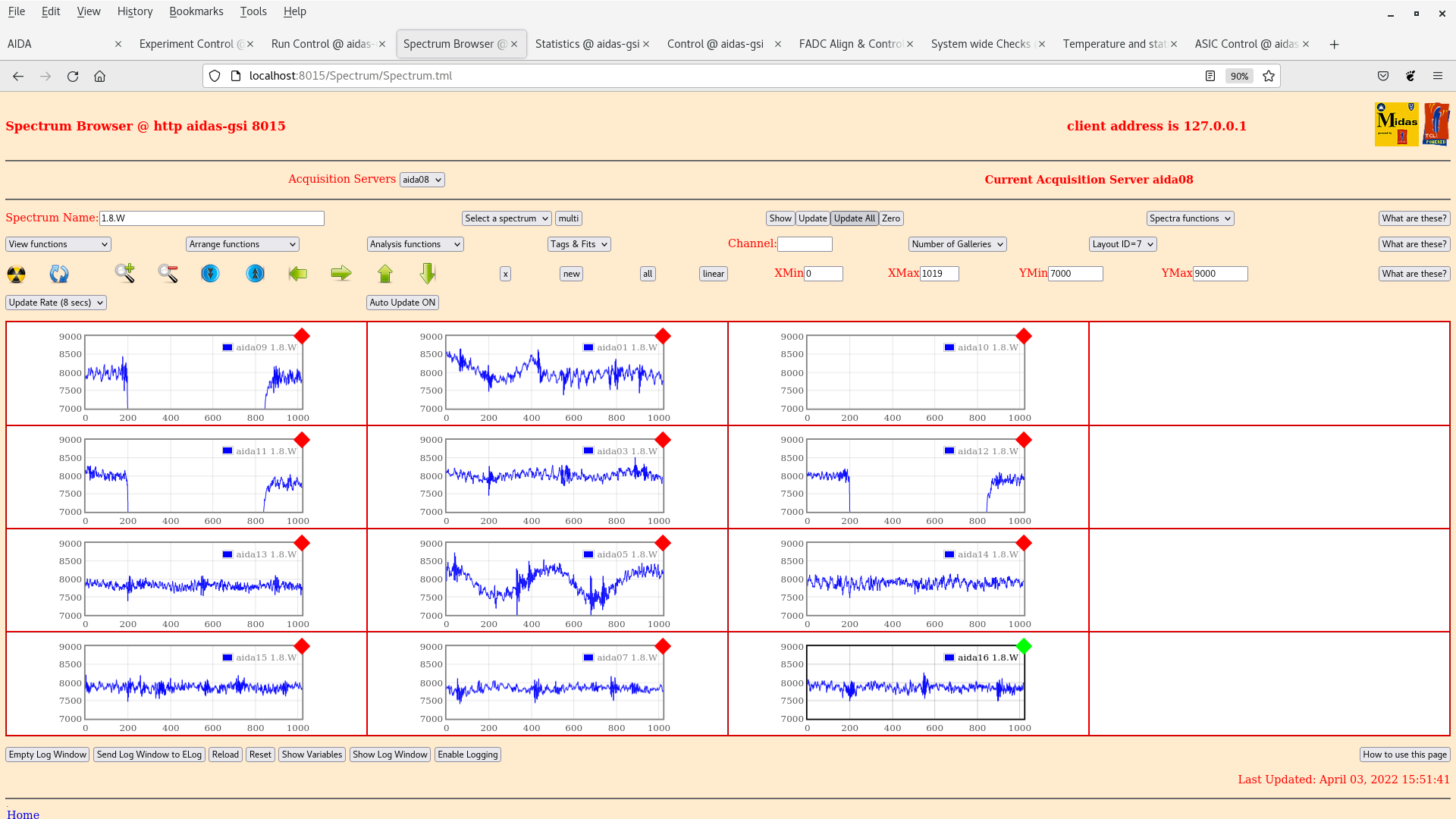Switch to the Run Control tab

pos(321,44)
